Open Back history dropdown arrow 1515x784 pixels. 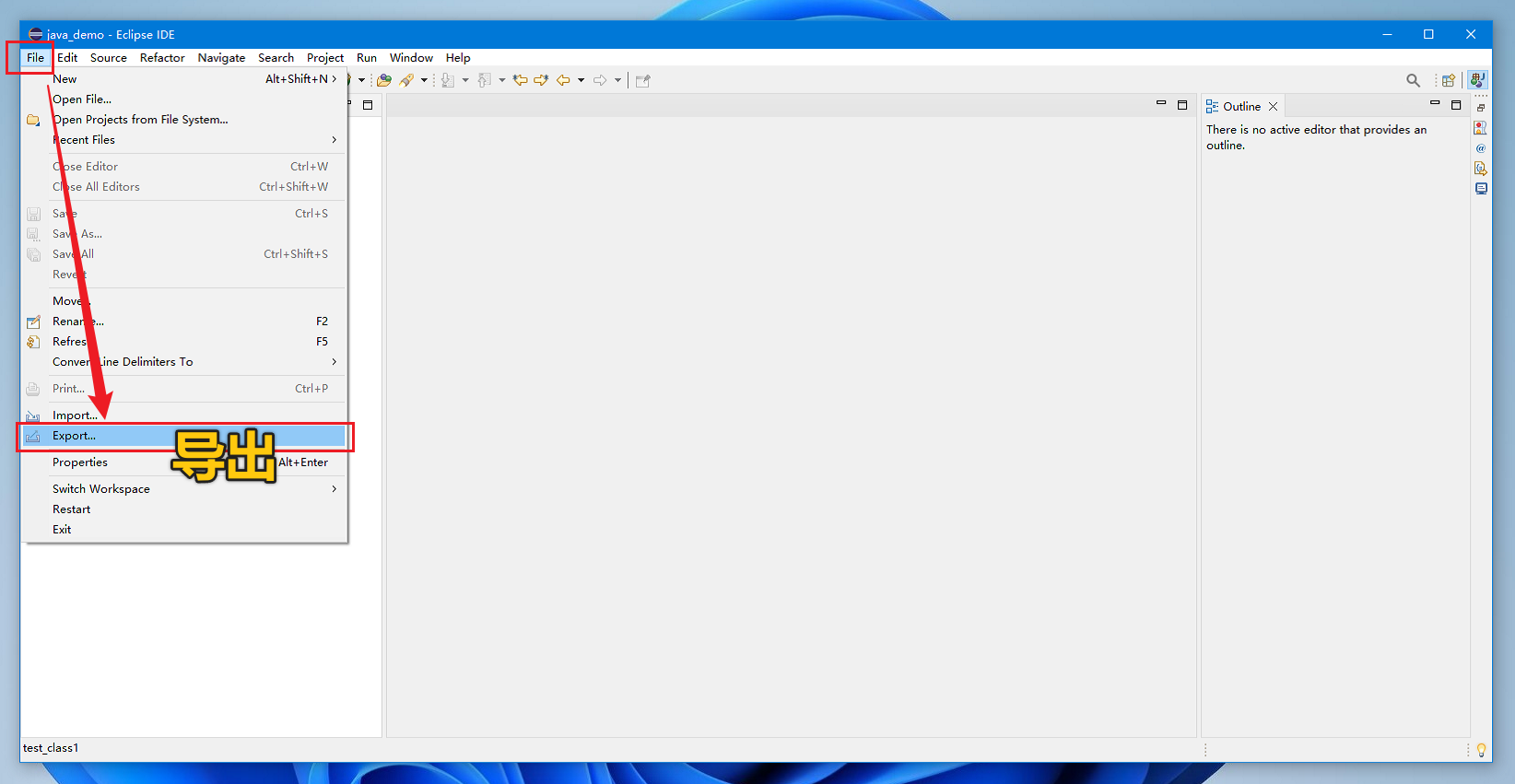[581, 80]
